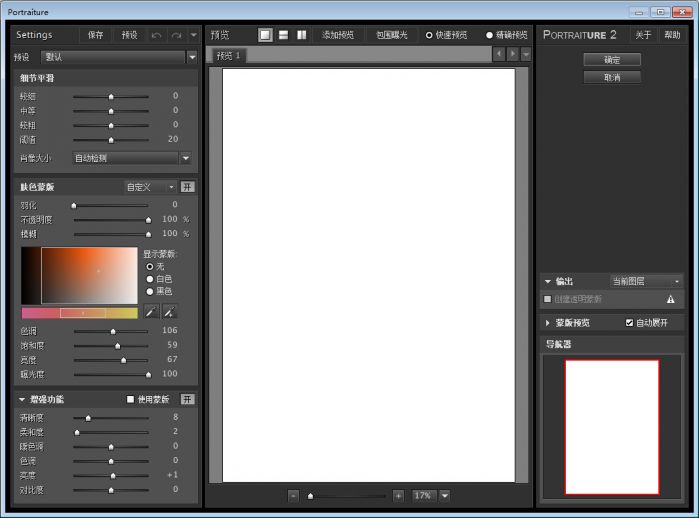
Task: Click the skin tone hue strip
Action: (79, 313)
